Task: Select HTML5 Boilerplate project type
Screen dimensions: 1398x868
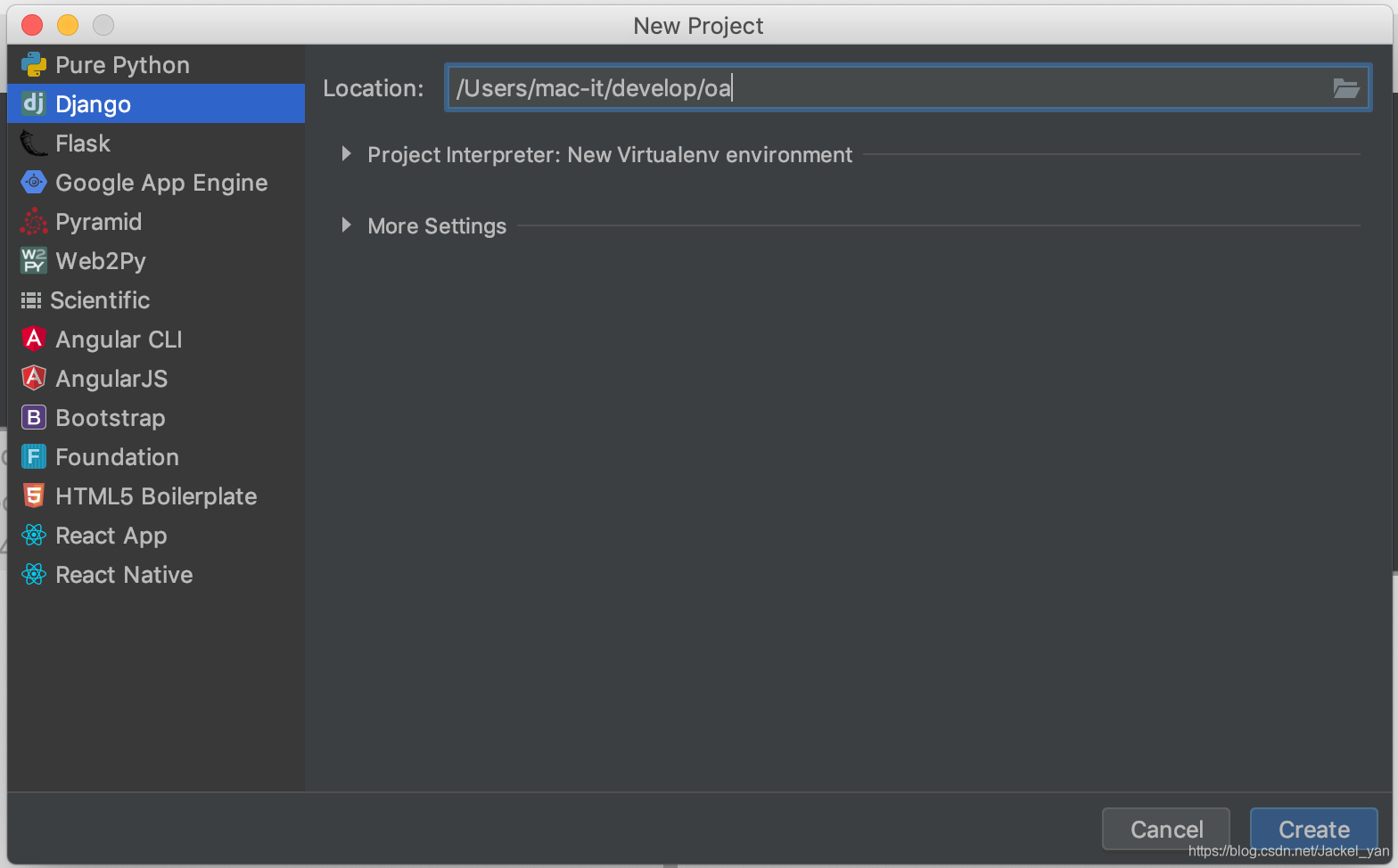Action: click(156, 496)
